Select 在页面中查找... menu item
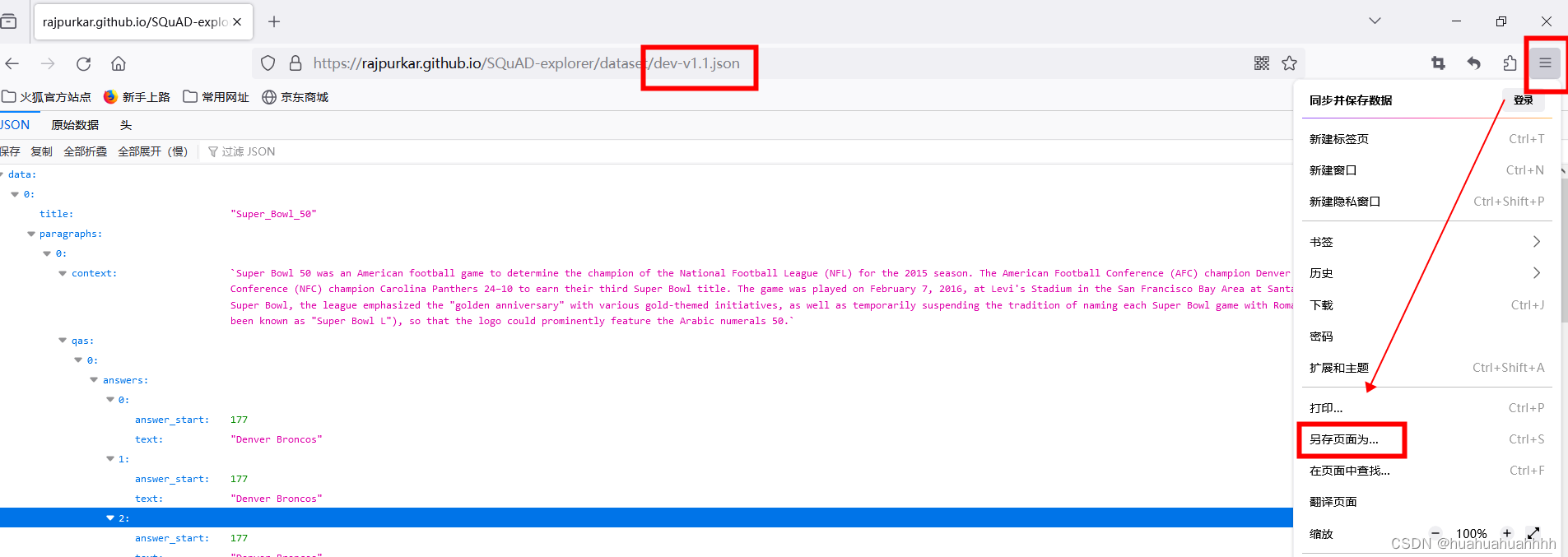 [x=1426, y=471]
